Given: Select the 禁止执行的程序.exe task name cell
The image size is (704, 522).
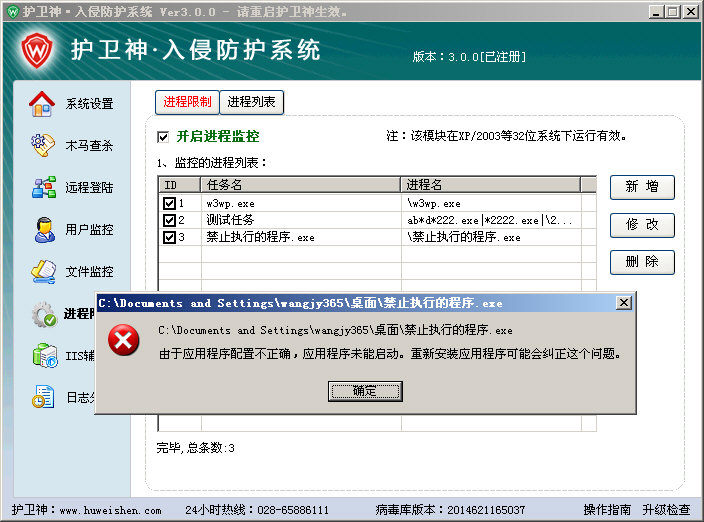Looking at the screenshot, I should pyautogui.click(x=301, y=237).
